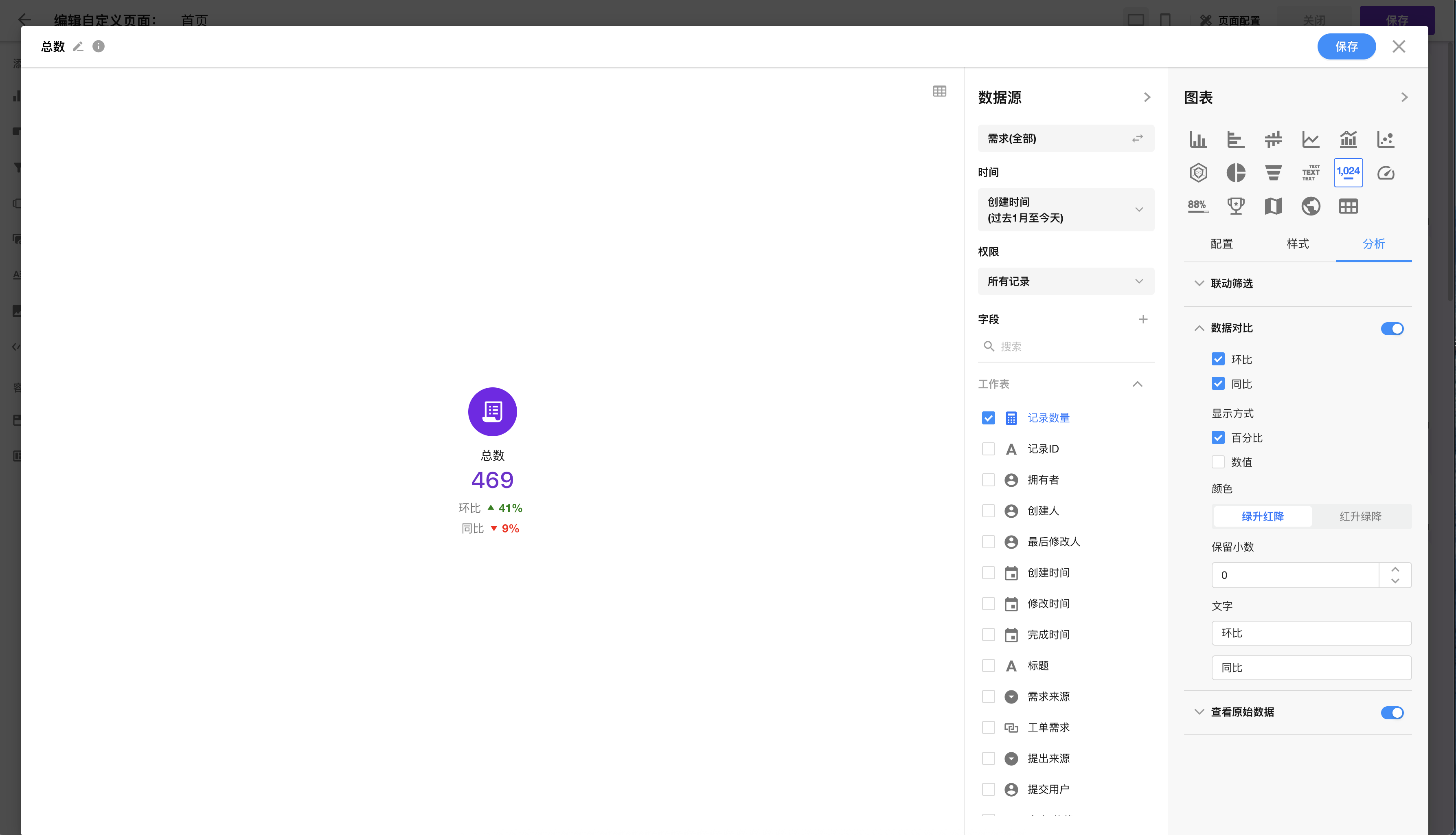The height and width of the screenshot is (835, 1456).
Task: Open the 创建时间 time range dropdown
Action: point(1066,210)
